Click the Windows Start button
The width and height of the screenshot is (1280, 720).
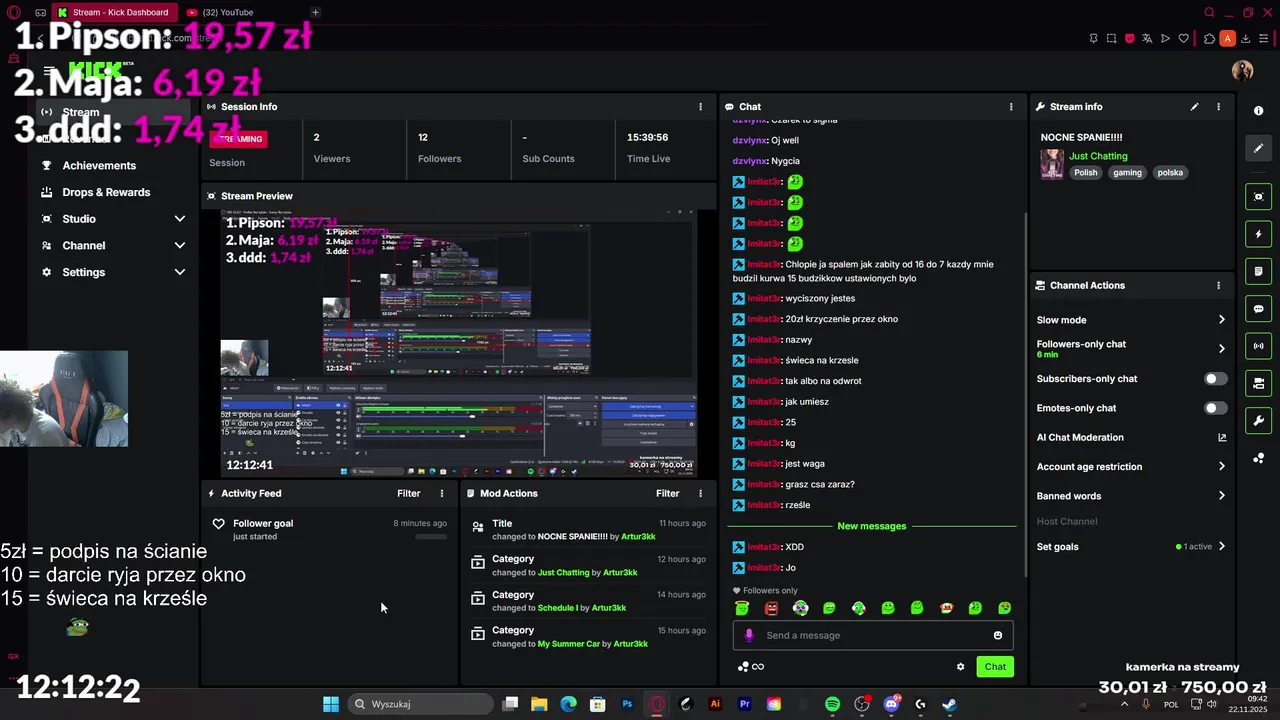330,704
